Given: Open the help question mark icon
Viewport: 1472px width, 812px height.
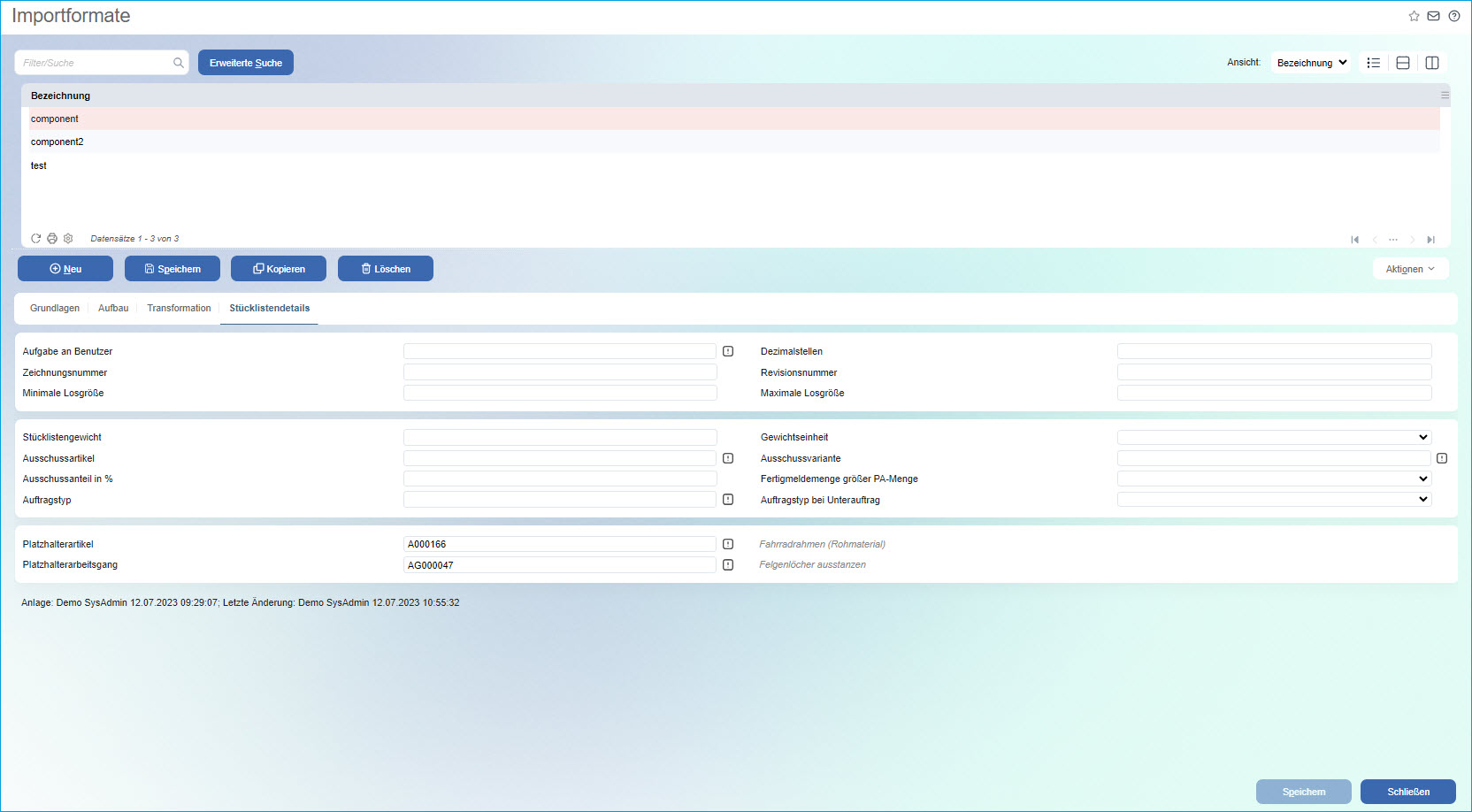Looking at the screenshot, I should click(1453, 16).
